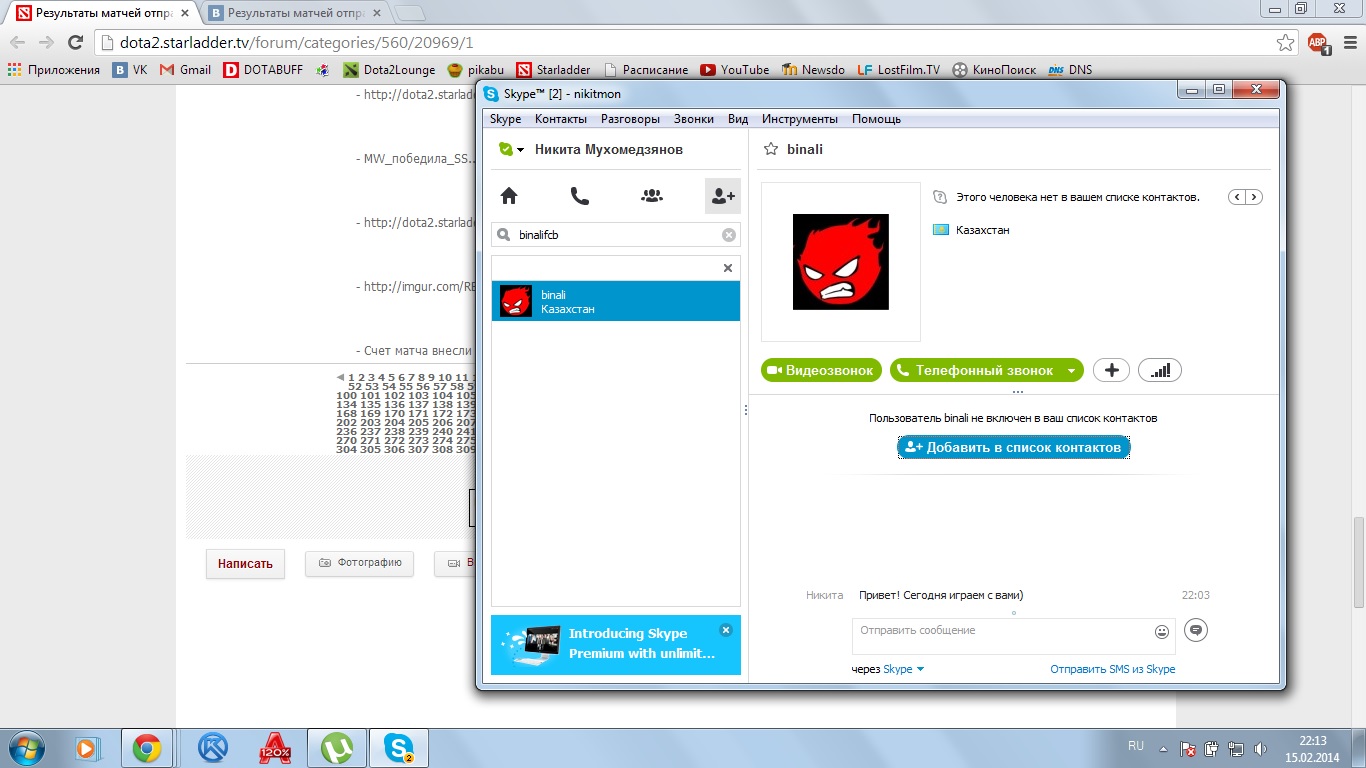
Task: Click binali's red angry face avatar
Action: coord(841,262)
